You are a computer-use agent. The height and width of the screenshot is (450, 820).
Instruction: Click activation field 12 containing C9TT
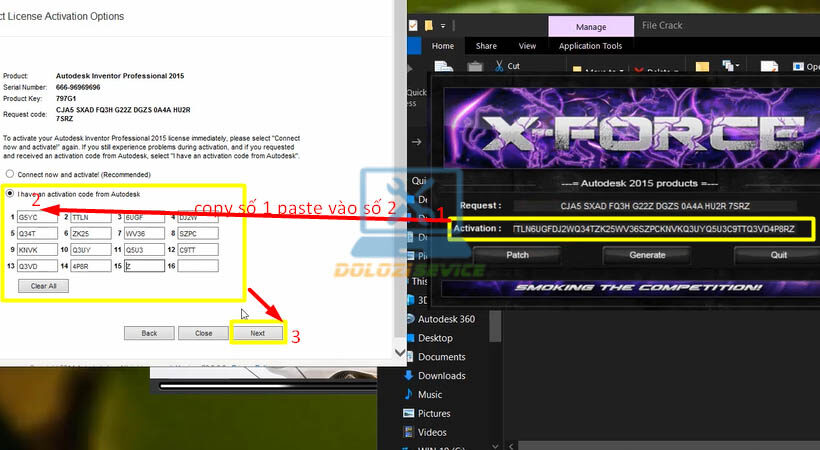tap(198, 250)
